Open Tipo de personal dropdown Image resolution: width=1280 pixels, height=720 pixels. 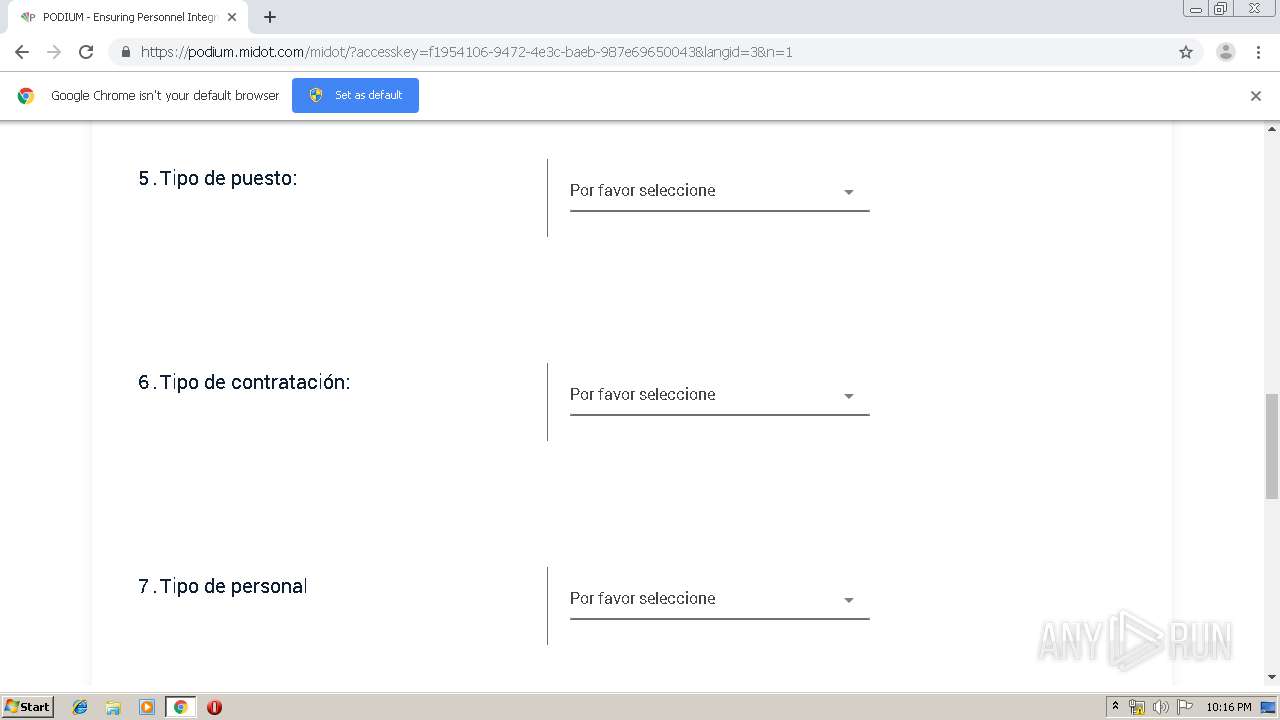click(x=719, y=599)
